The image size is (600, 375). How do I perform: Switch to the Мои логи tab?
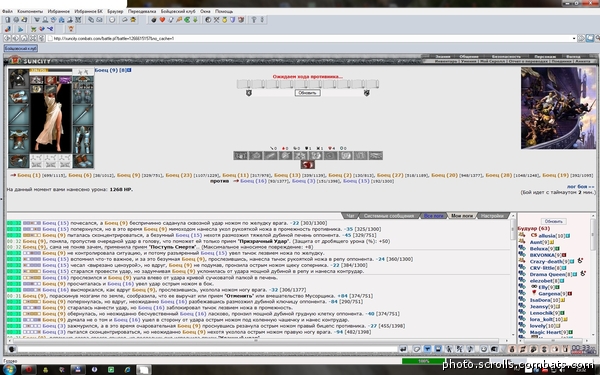(462, 216)
